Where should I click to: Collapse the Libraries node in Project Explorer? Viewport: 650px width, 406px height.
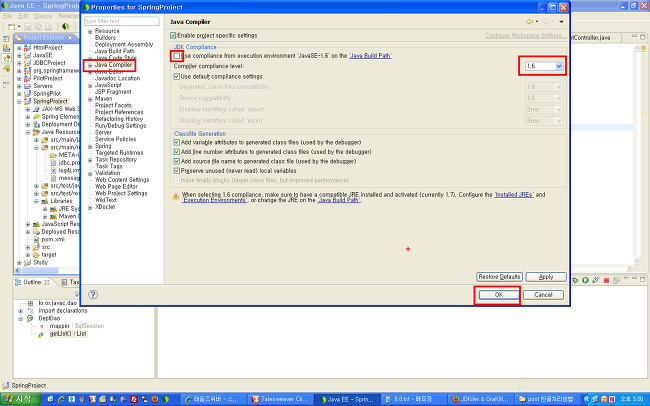coord(36,201)
